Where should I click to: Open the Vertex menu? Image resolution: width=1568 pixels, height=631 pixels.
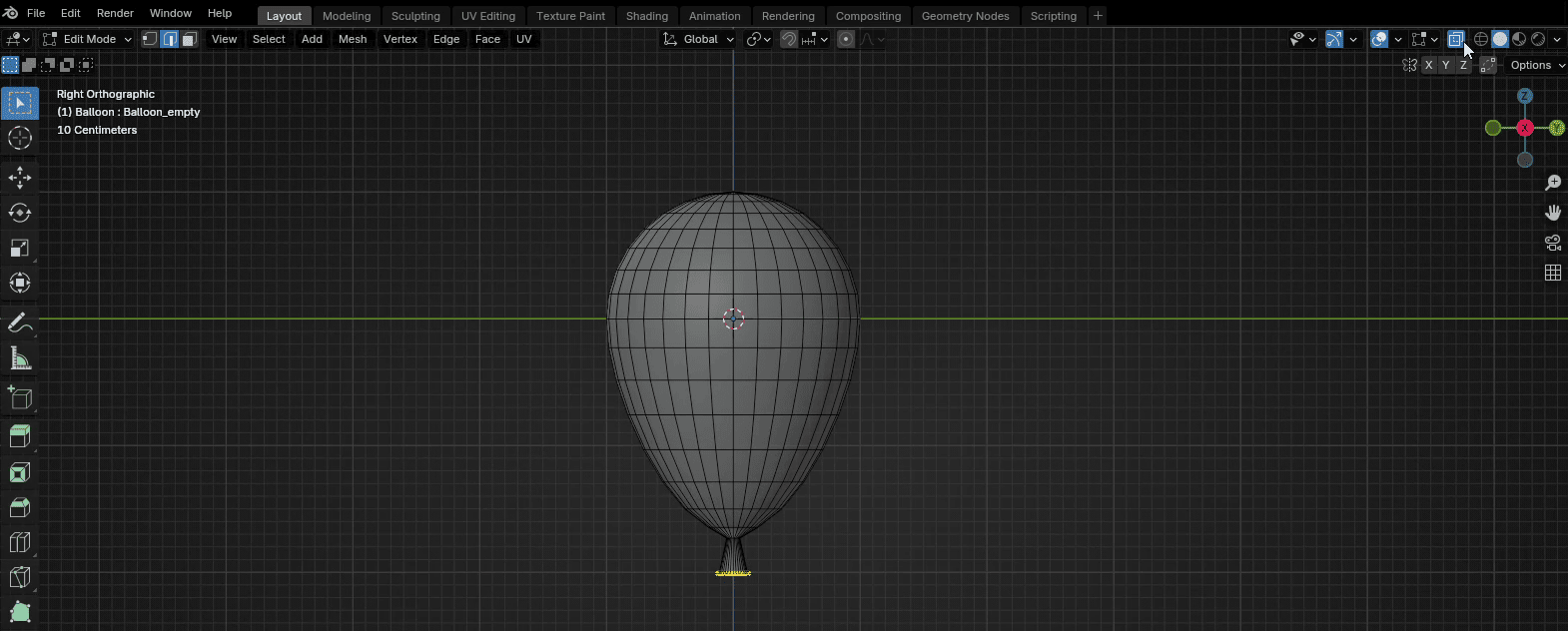pos(399,39)
